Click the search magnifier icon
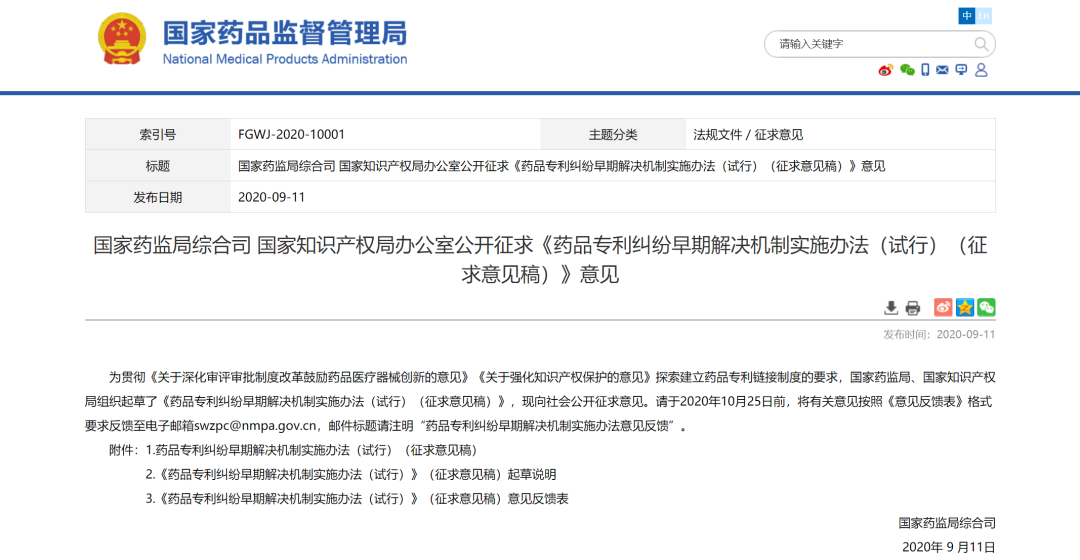The width and height of the screenshot is (1080, 560). pyautogui.click(x=981, y=45)
